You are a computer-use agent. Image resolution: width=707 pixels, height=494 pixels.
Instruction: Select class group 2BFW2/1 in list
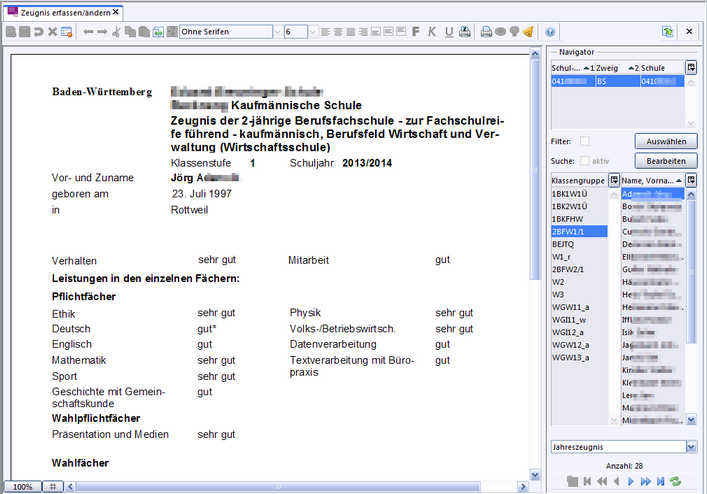point(570,268)
